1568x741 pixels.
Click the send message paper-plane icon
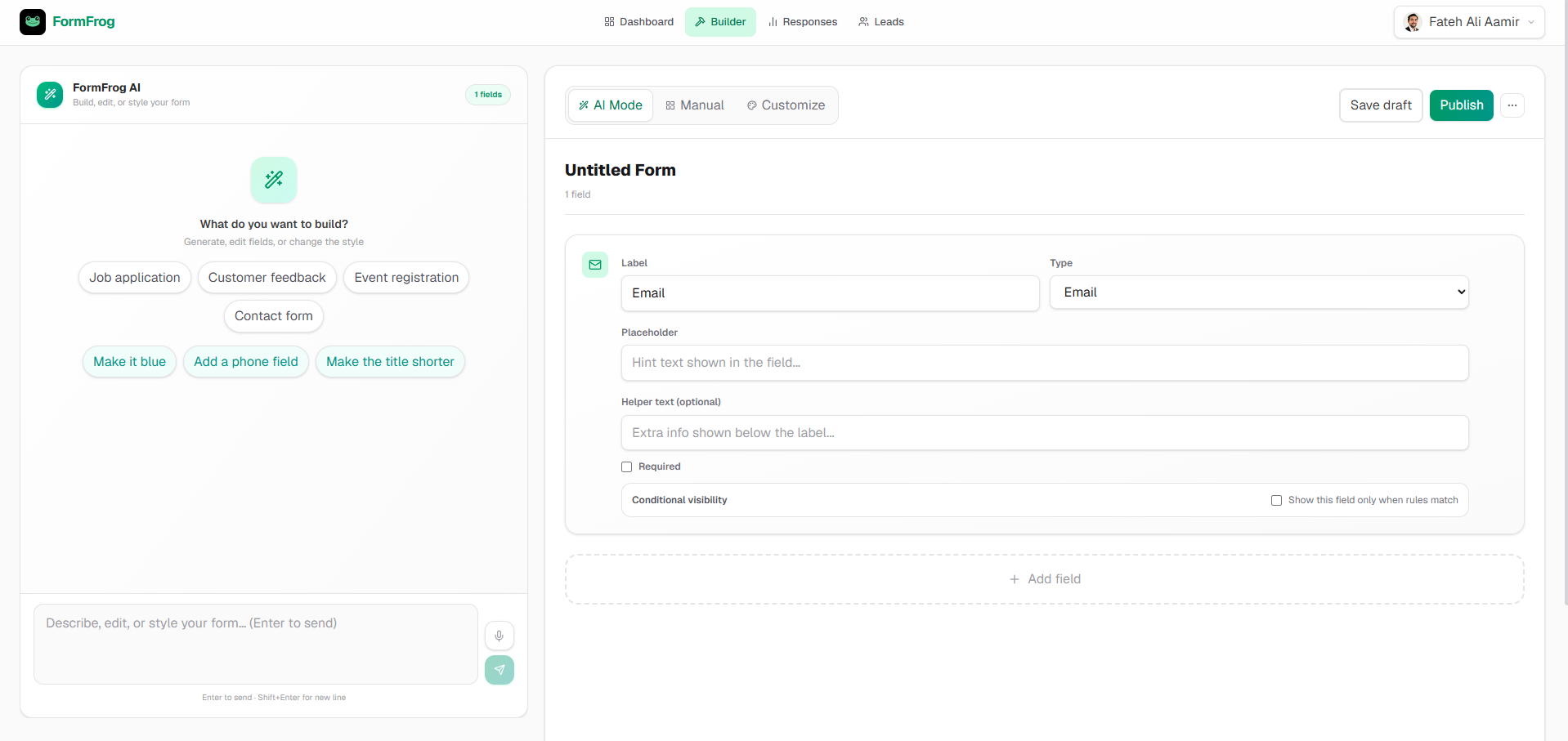pos(500,670)
